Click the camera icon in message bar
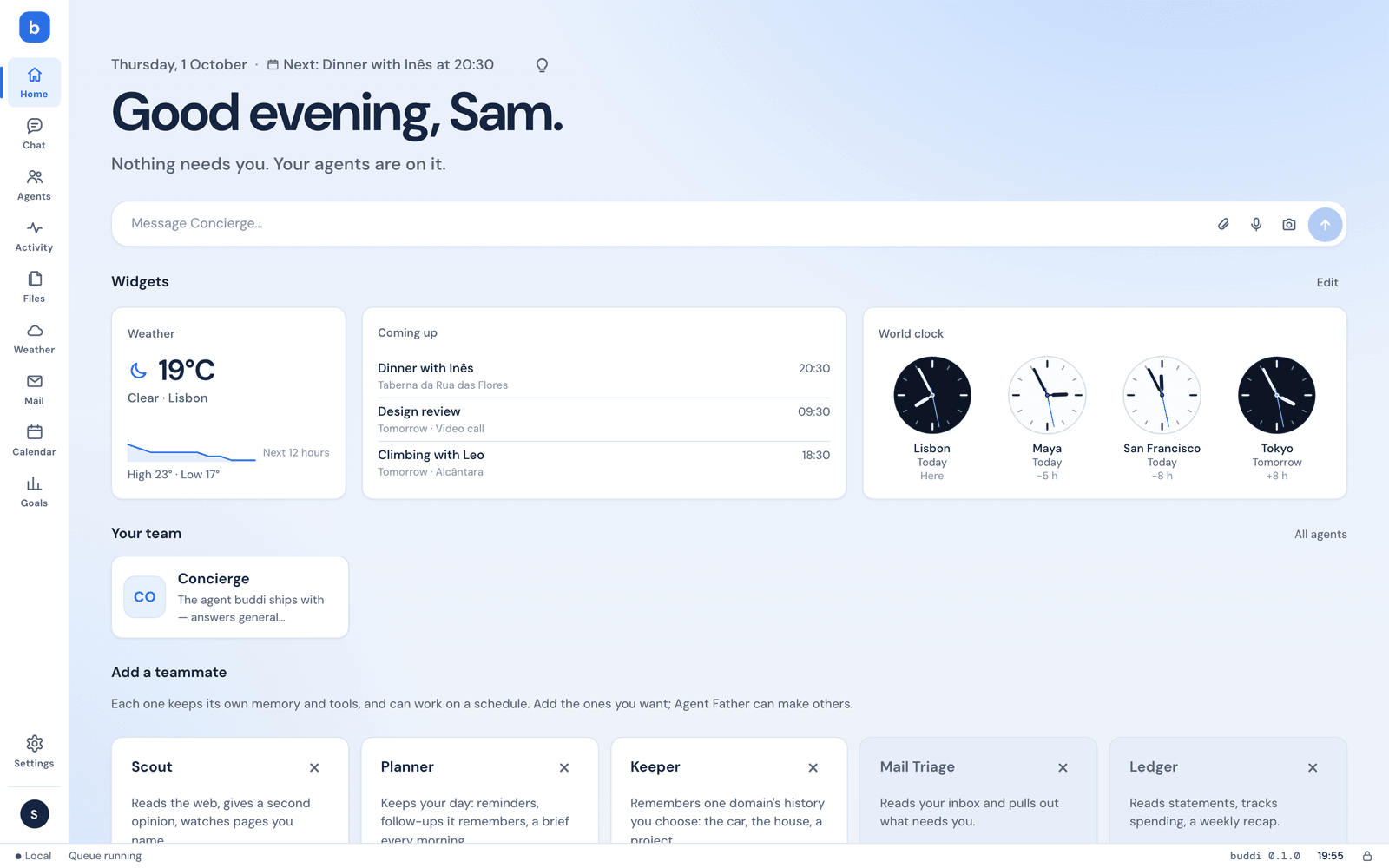 1289,224
